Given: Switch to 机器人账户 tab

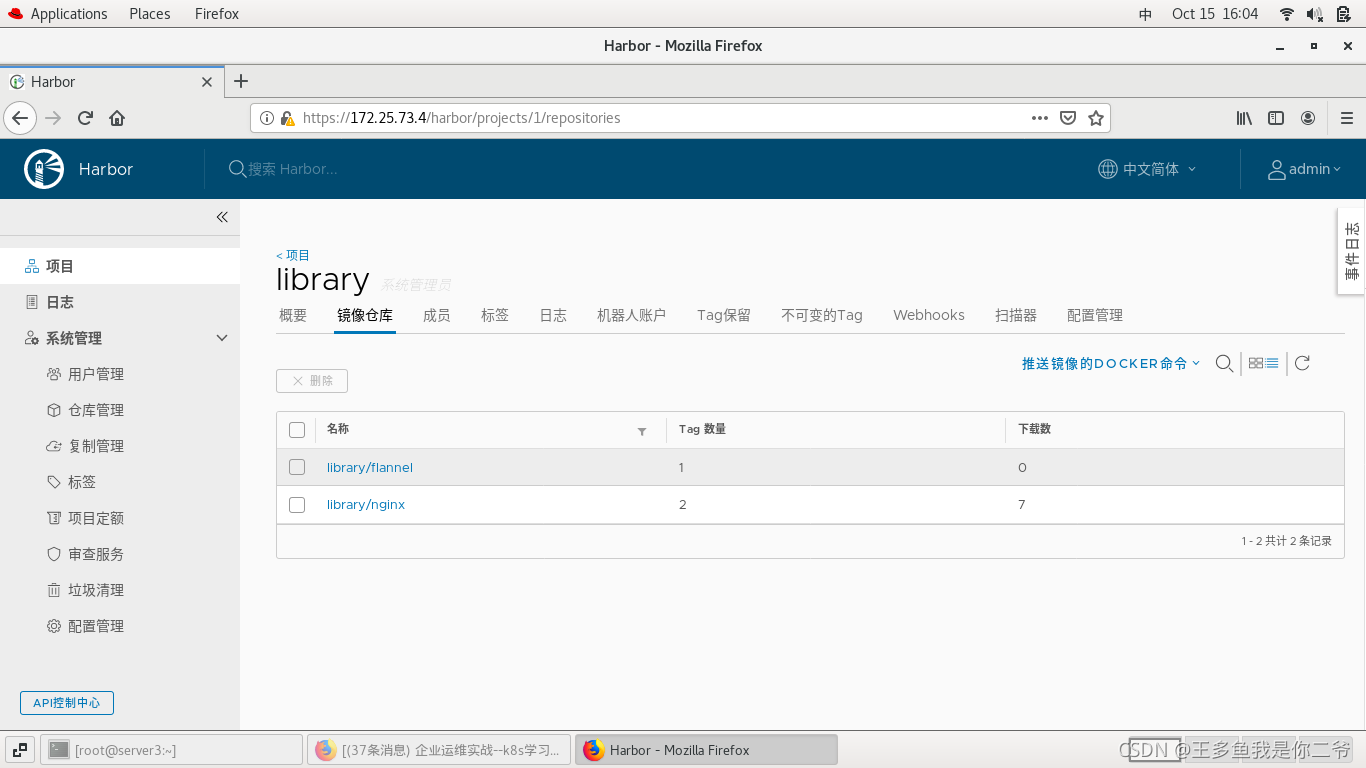Looking at the screenshot, I should pyautogui.click(x=631, y=315).
